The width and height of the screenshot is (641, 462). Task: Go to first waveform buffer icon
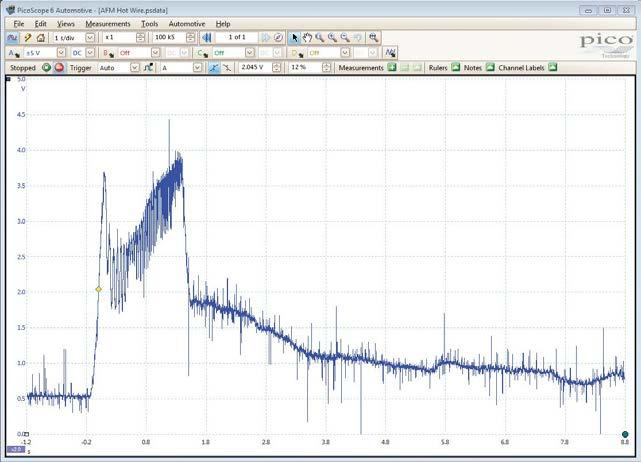pos(207,38)
